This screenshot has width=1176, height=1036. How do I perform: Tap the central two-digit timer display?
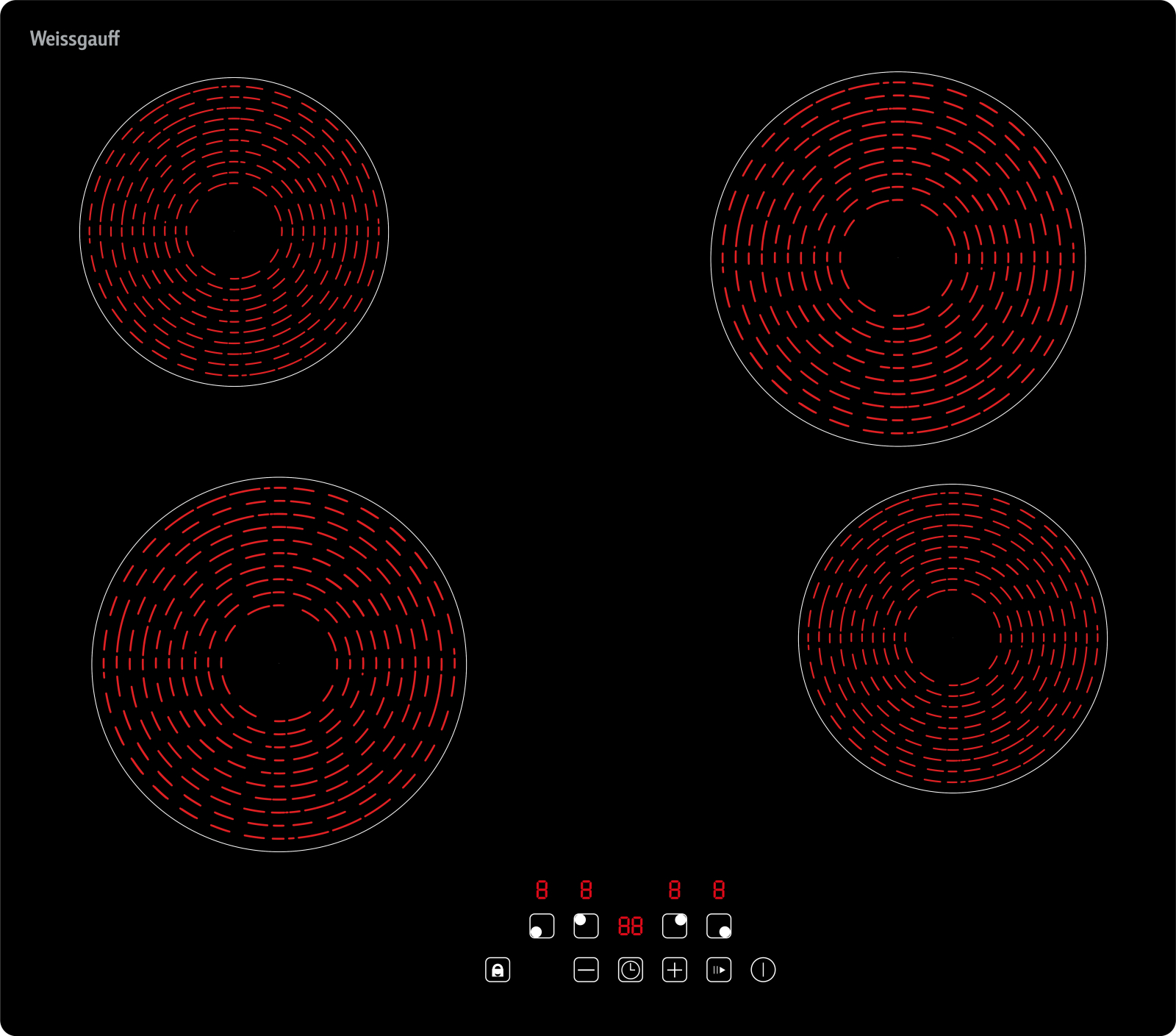(x=630, y=926)
